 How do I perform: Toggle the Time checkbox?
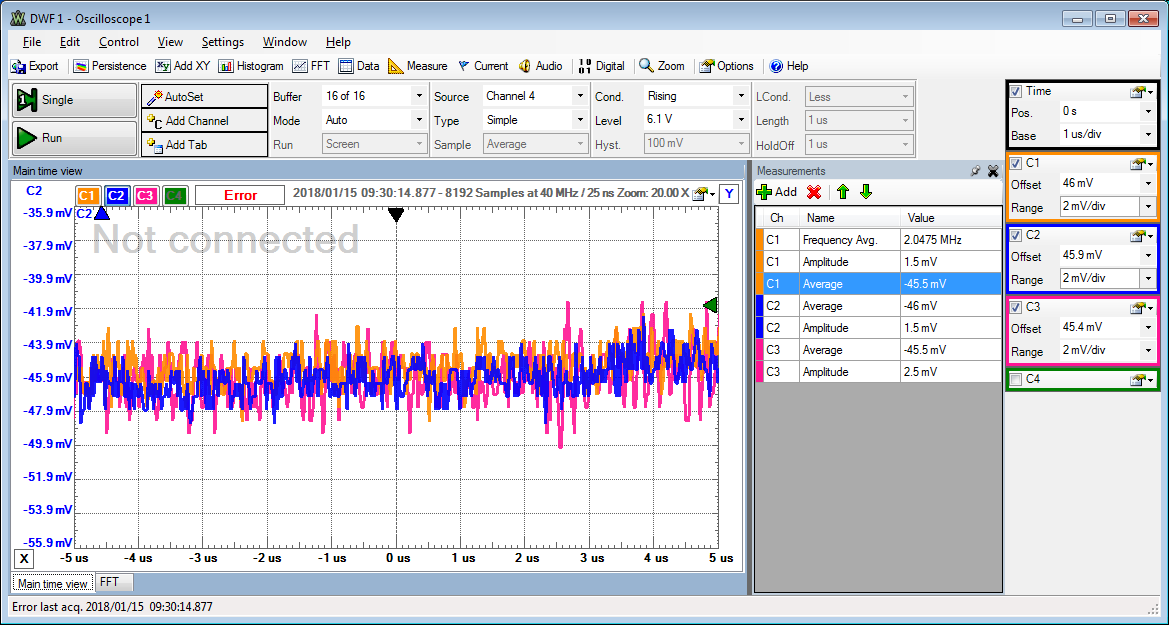(x=1016, y=91)
